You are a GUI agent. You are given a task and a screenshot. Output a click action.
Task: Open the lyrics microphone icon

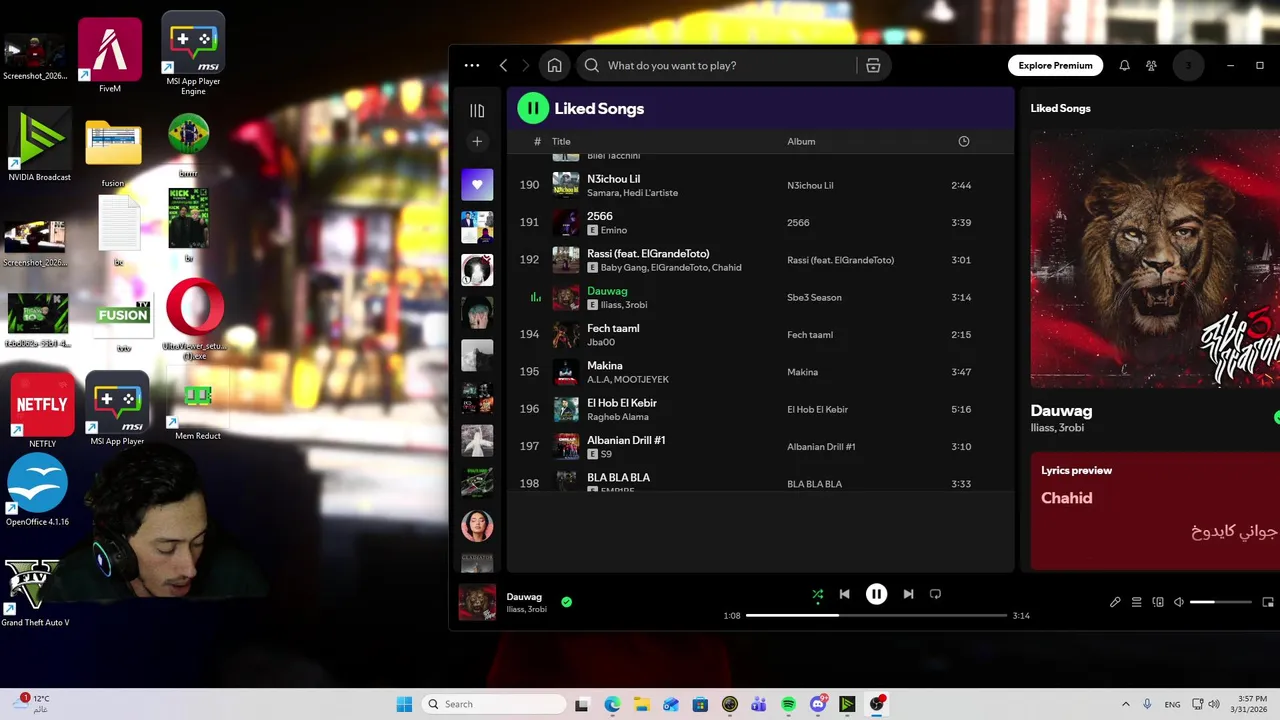[1115, 602]
